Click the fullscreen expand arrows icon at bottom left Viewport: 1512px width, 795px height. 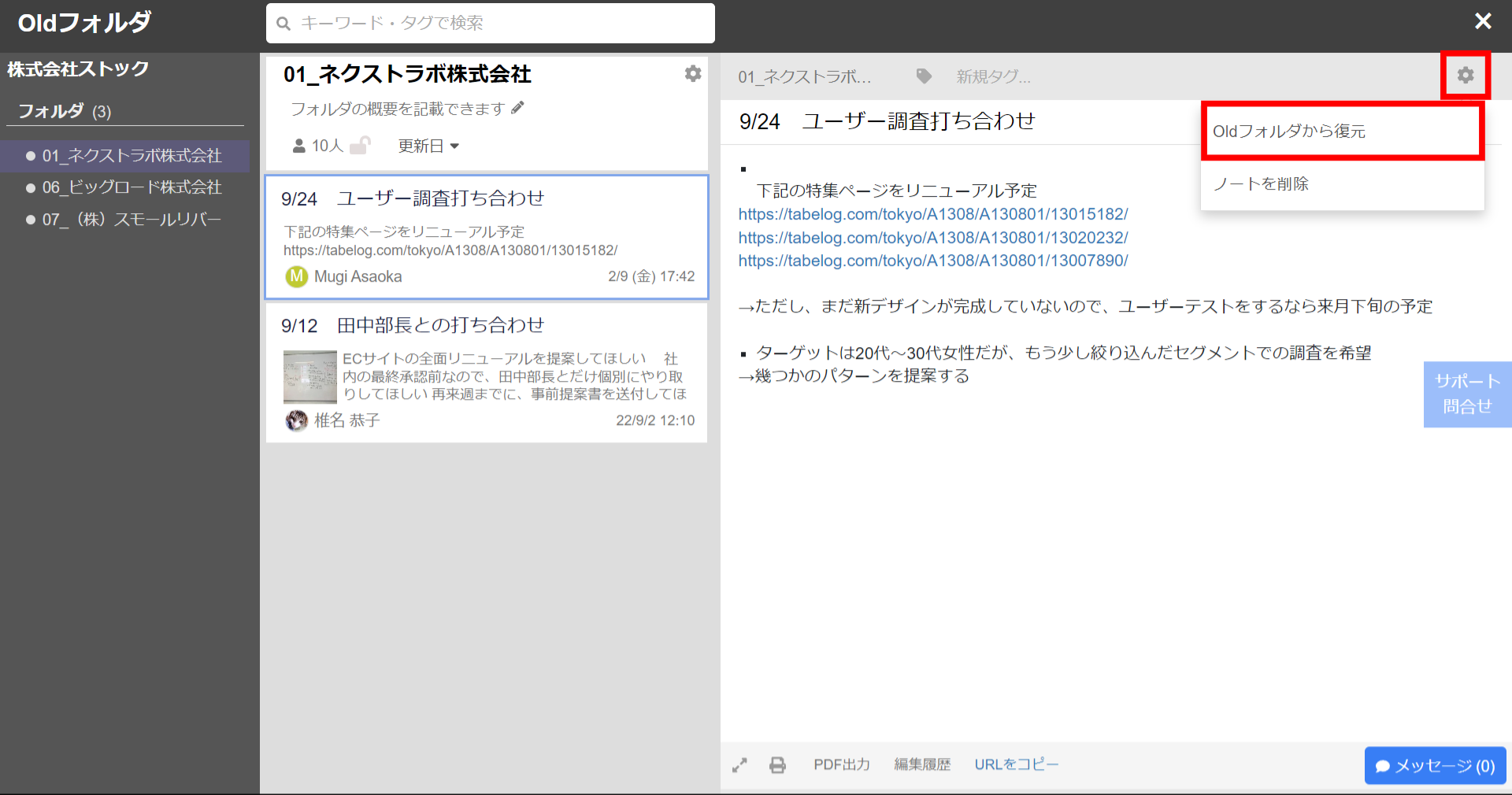[739, 764]
